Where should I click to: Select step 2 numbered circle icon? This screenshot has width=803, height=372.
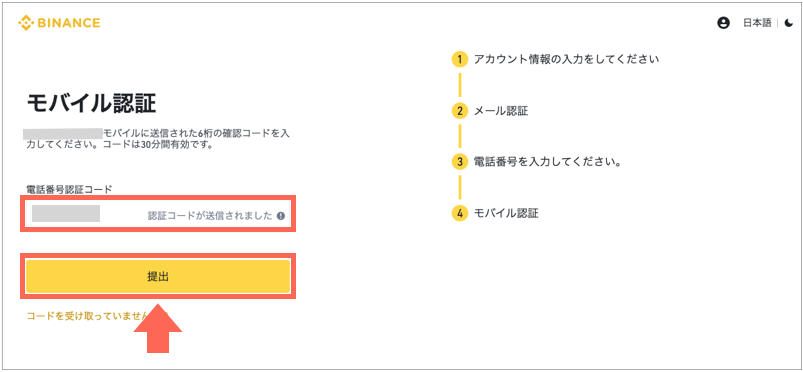460,111
